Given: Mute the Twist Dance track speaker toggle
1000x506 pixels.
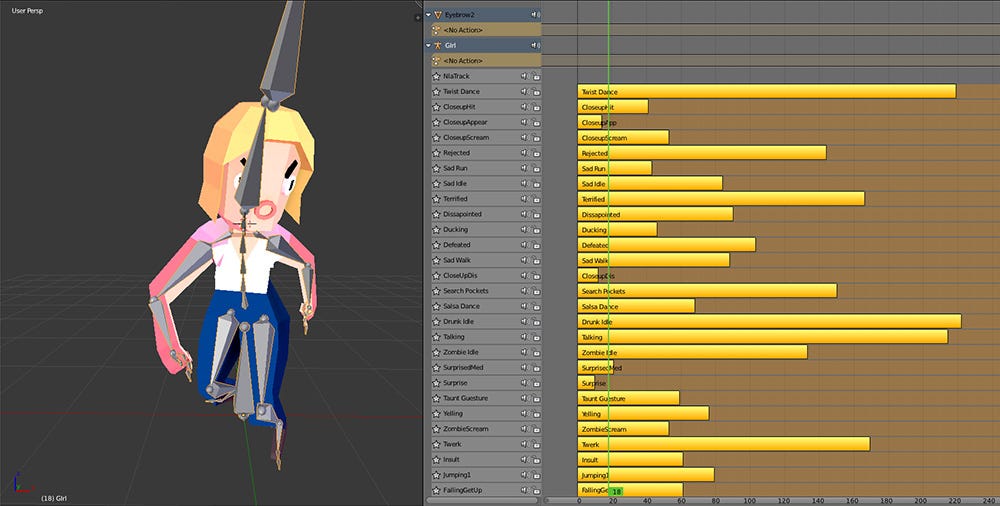Looking at the screenshot, I should tap(525, 91).
